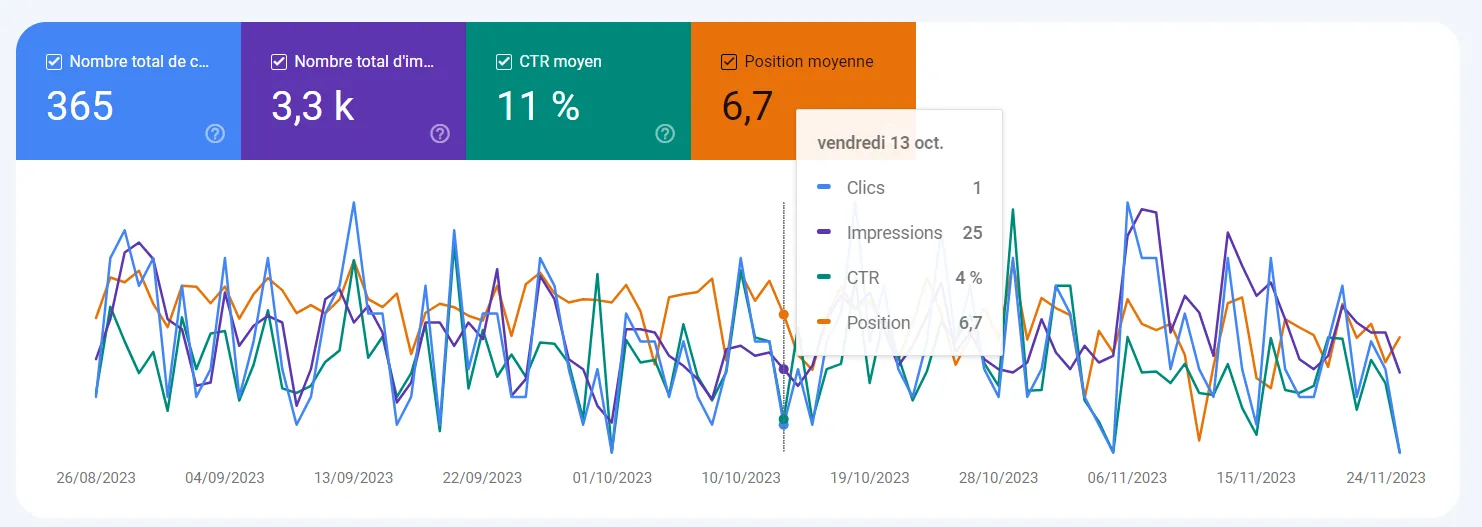
Task: Click the orange Position data point on the chart
Action: click(x=783, y=314)
